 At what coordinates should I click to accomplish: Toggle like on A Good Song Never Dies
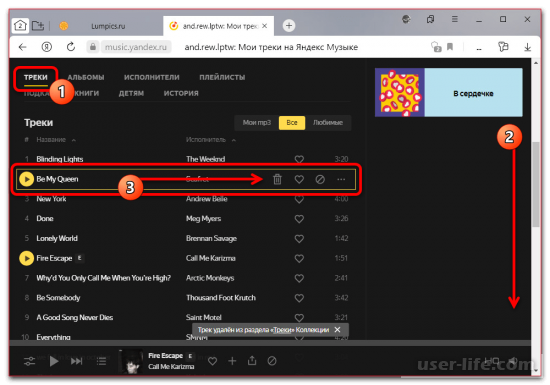point(299,318)
